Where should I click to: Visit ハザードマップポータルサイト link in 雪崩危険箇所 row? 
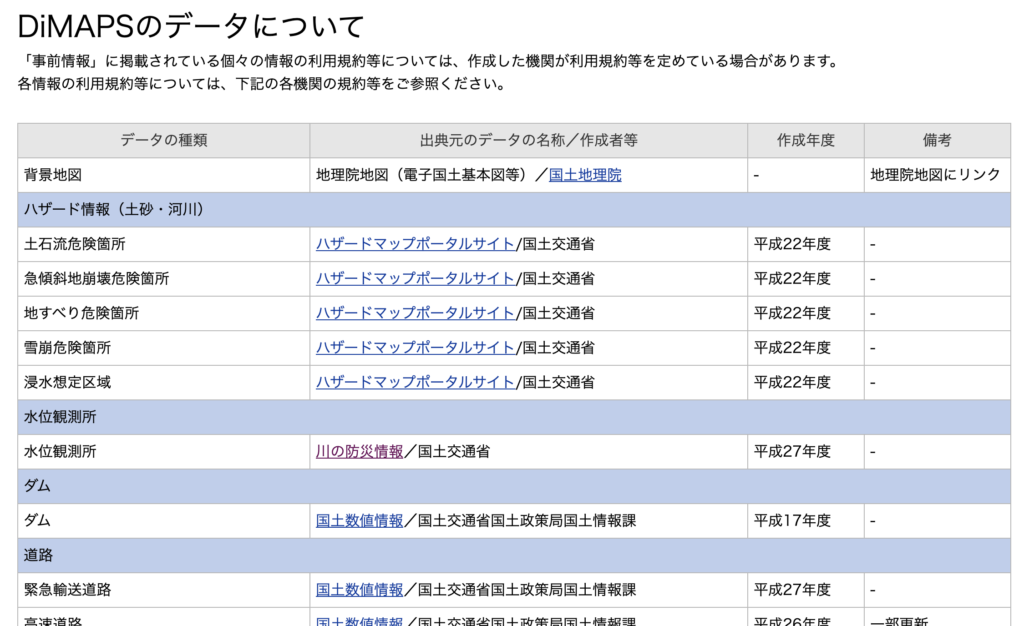pyautogui.click(x=415, y=348)
